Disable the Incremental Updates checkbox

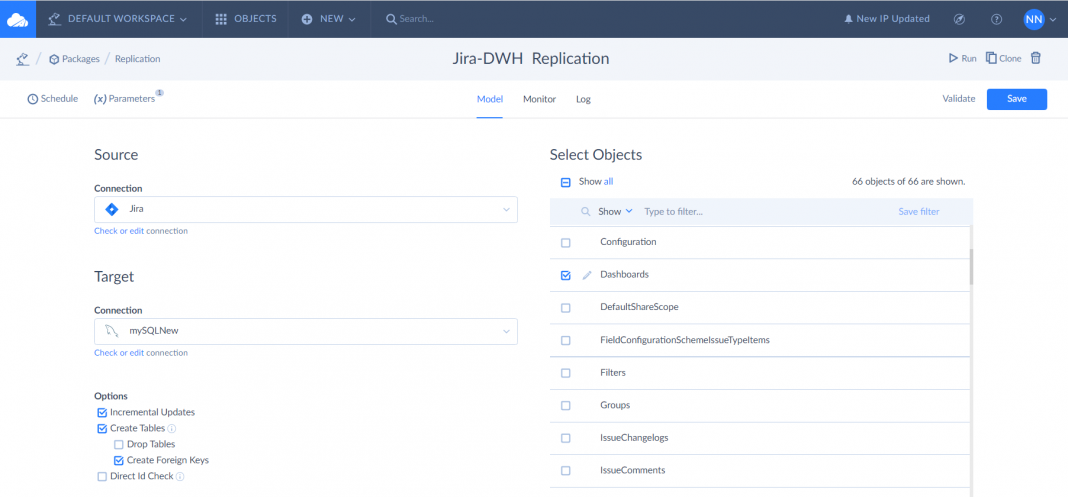click(x=102, y=412)
